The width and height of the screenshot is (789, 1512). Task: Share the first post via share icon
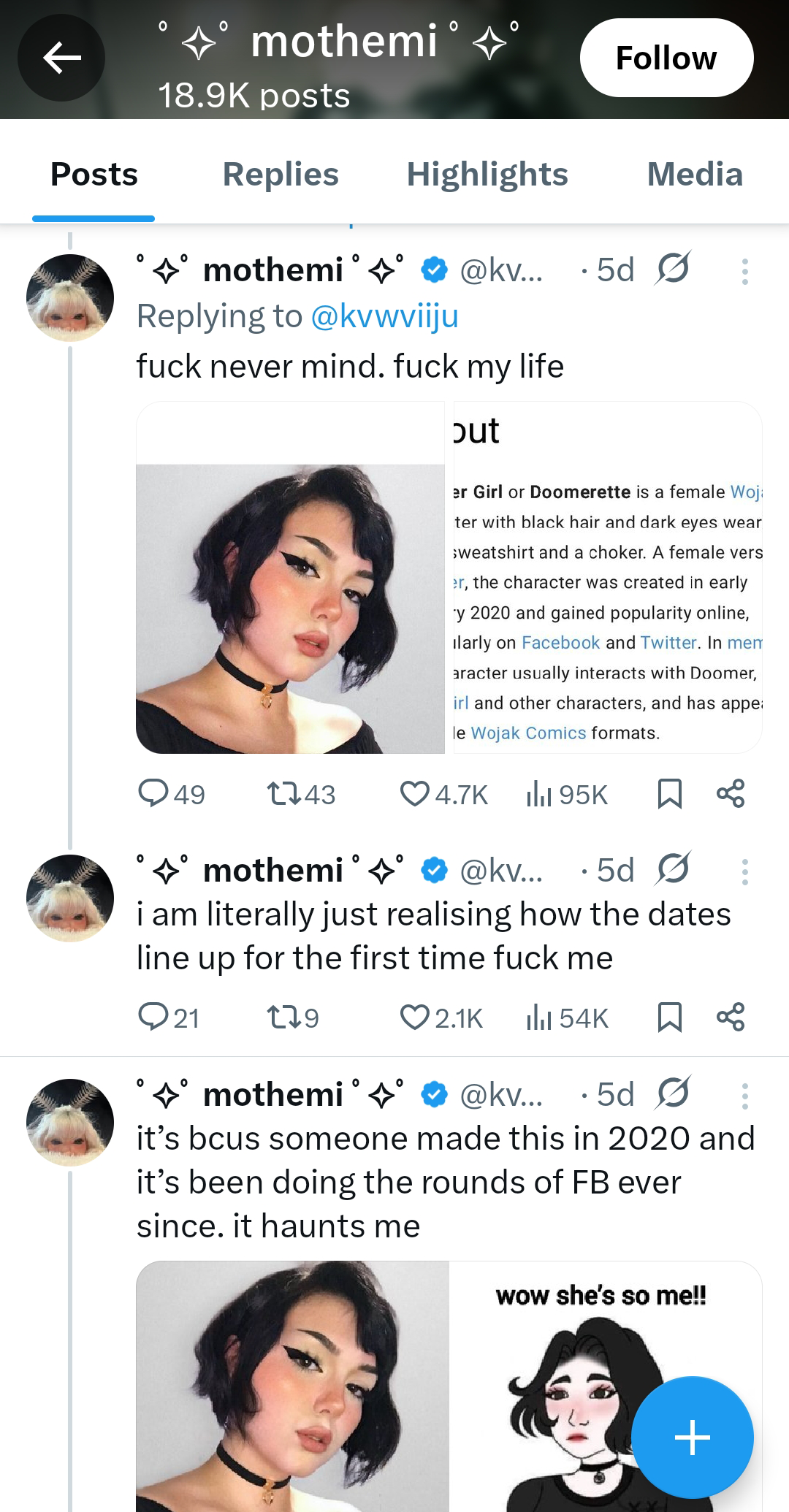pos(731,794)
